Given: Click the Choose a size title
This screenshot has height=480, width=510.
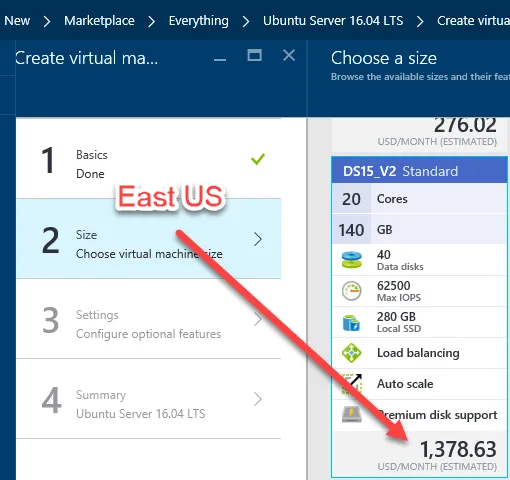Looking at the screenshot, I should [x=384, y=58].
